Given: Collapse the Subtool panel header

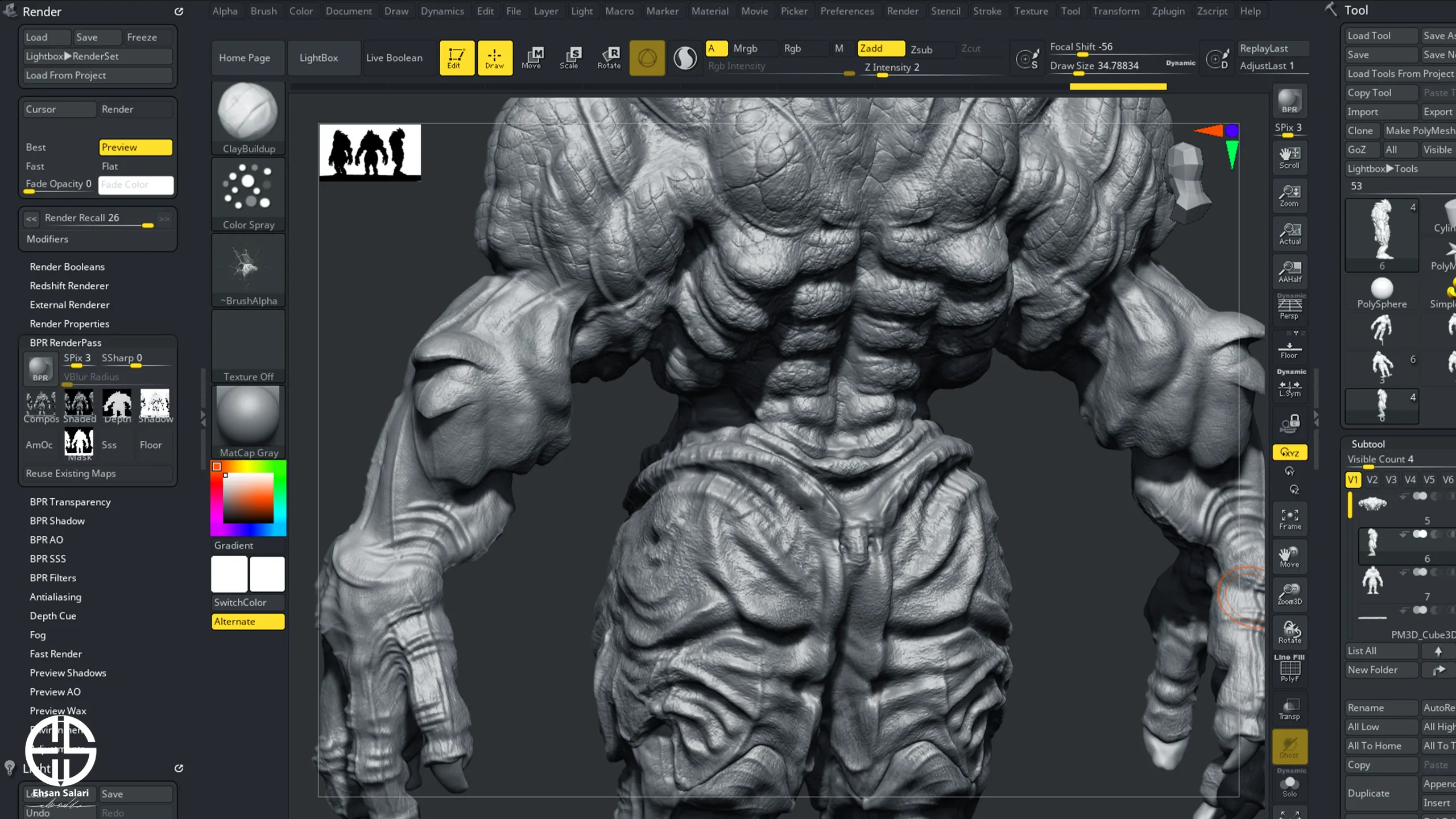Looking at the screenshot, I should coord(1368,444).
